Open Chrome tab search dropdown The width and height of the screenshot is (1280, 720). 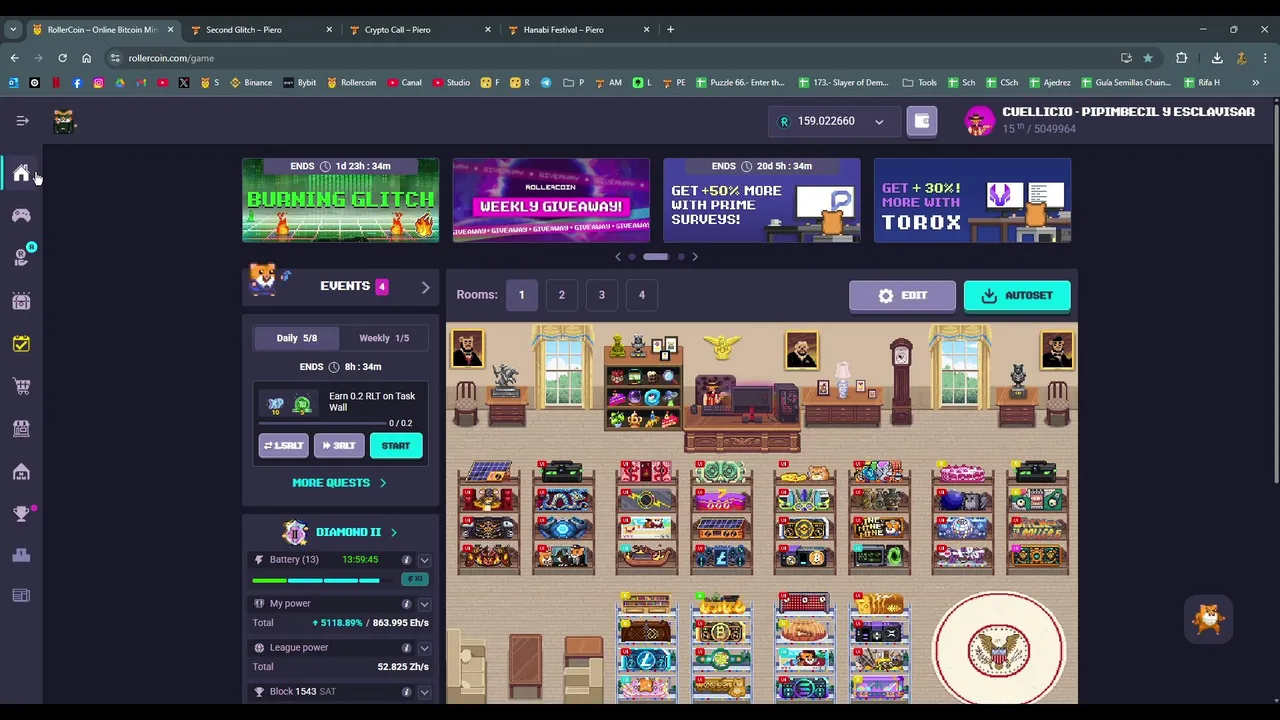(x=13, y=29)
